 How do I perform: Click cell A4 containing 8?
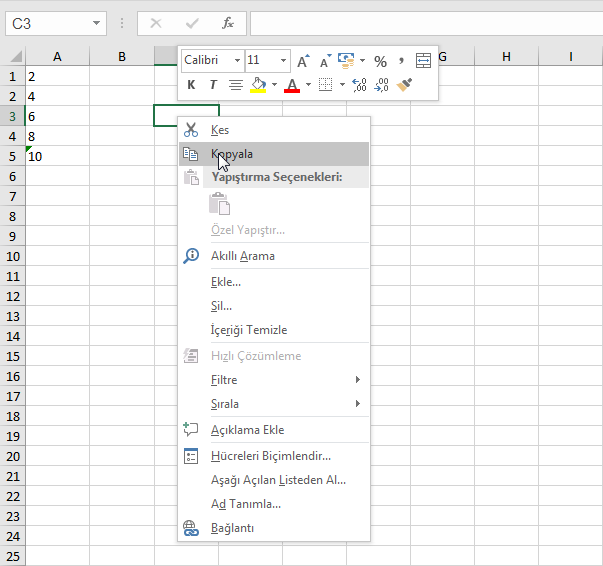click(57, 137)
